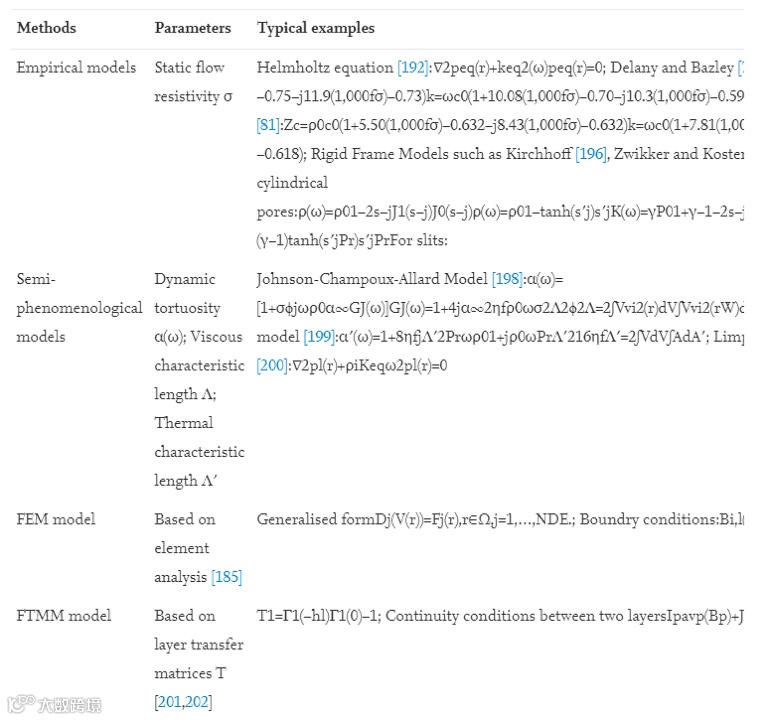Open reference [200] before ∇2pl(r) equation
Viewport: 770px width, 720px height.
(x=272, y=365)
